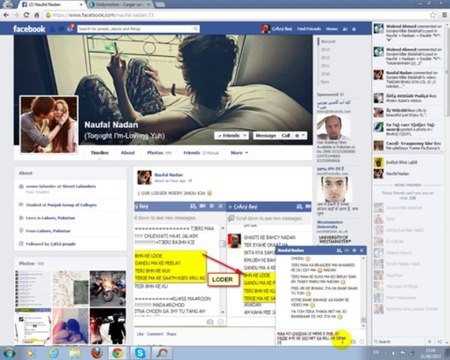Viewport: 450px width, 360px height.
Task: Expand the More tab dropdown
Action: (239, 153)
